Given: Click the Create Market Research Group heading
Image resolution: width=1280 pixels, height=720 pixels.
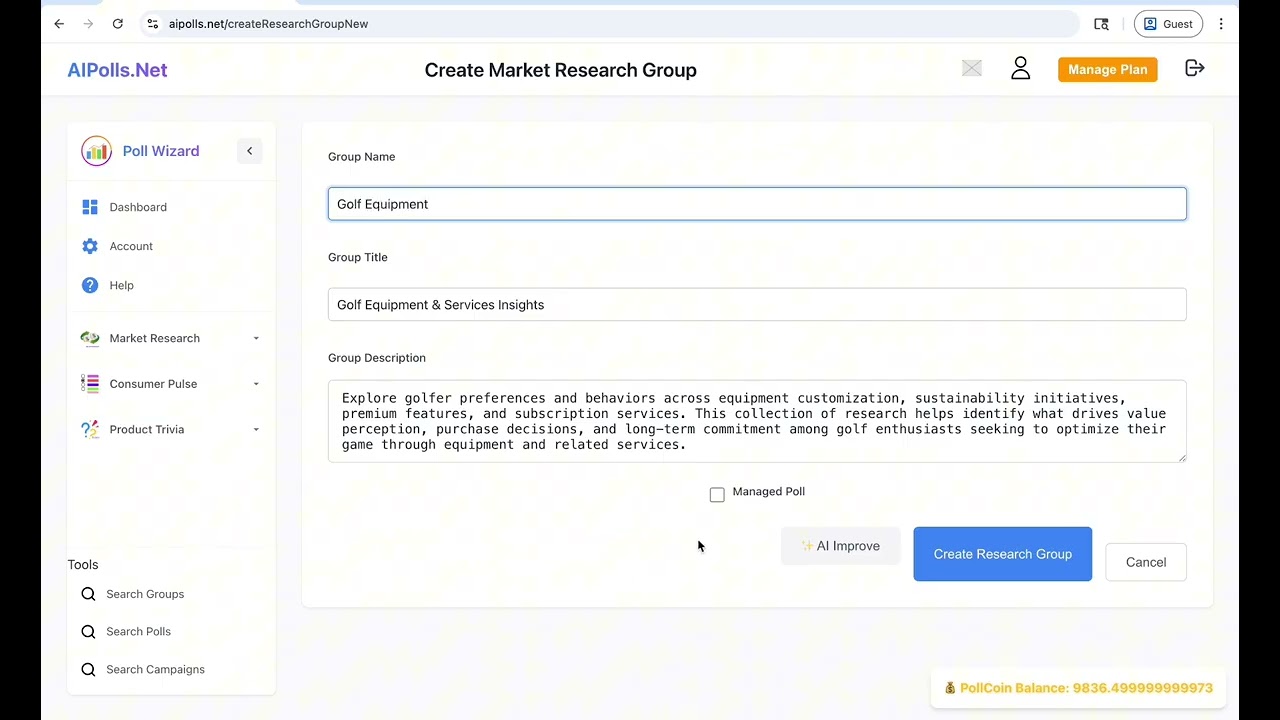Looking at the screenshot, I should point(561,70).
